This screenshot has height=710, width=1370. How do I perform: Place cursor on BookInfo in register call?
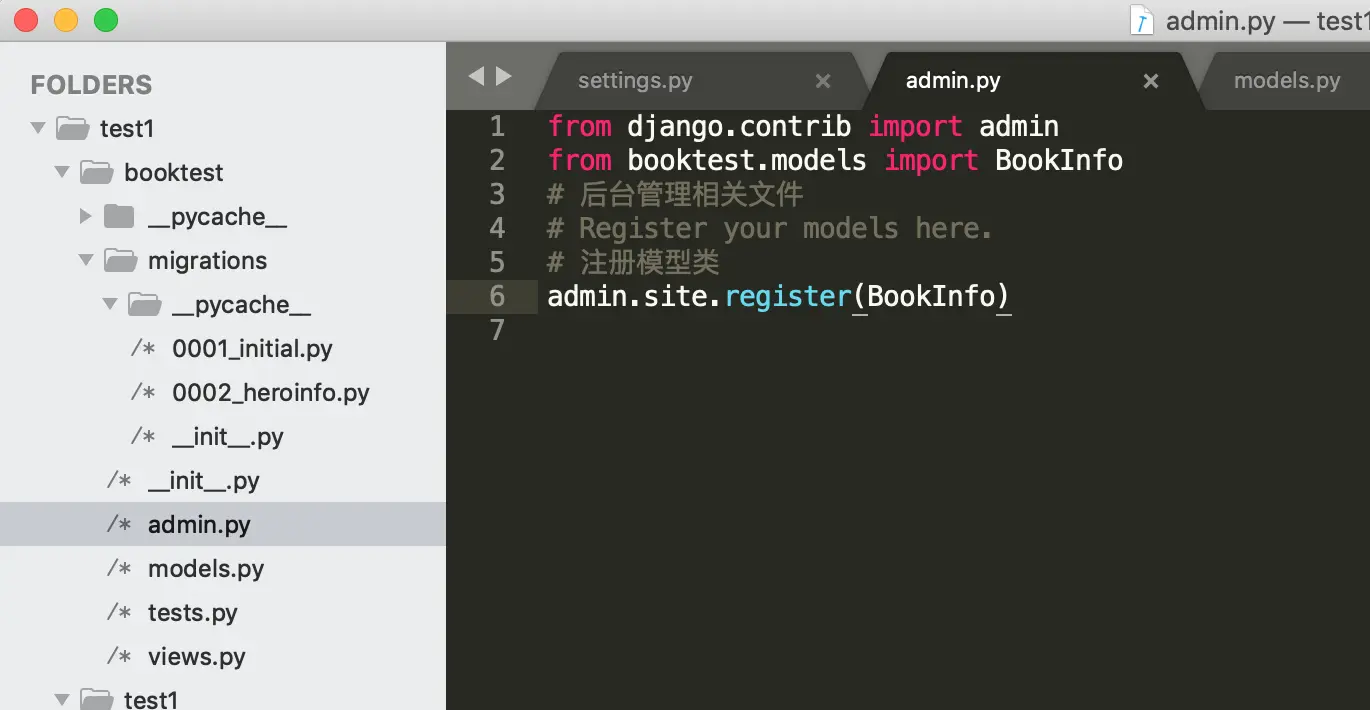(x=931, y=296)
